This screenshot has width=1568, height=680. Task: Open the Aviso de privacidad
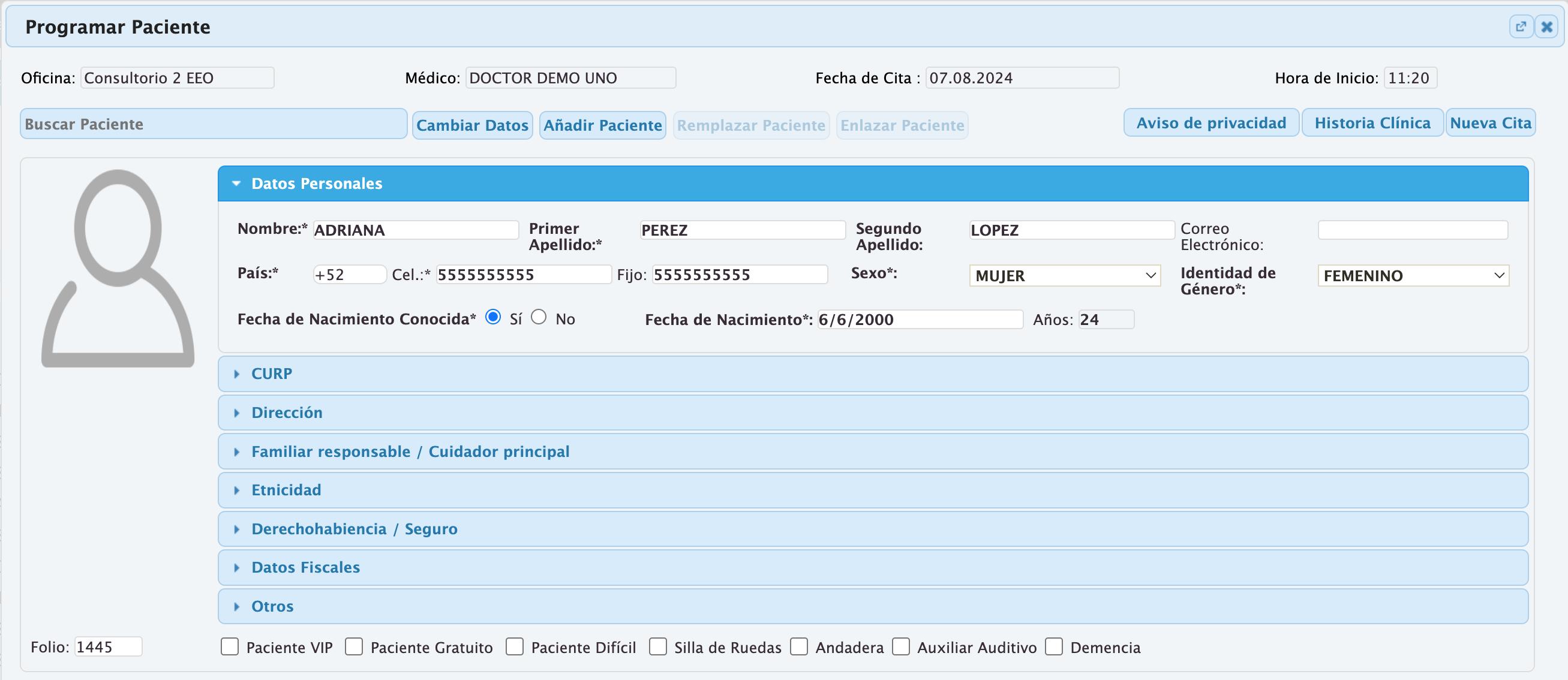pos(1211,123)
